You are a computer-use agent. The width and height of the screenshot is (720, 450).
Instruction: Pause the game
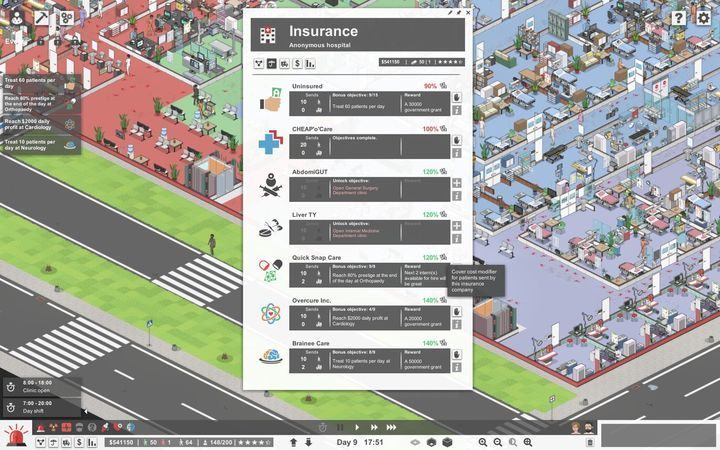click(340, 428)
